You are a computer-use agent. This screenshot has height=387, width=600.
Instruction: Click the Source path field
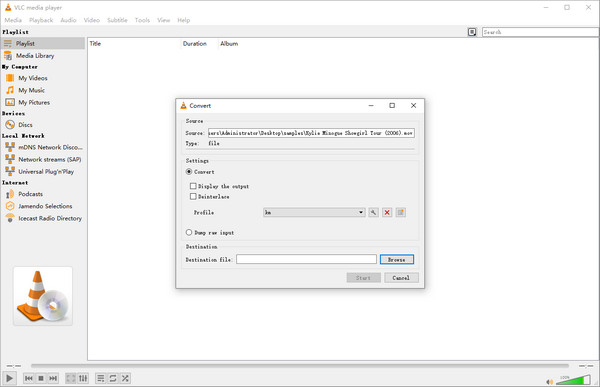point(311,133)
